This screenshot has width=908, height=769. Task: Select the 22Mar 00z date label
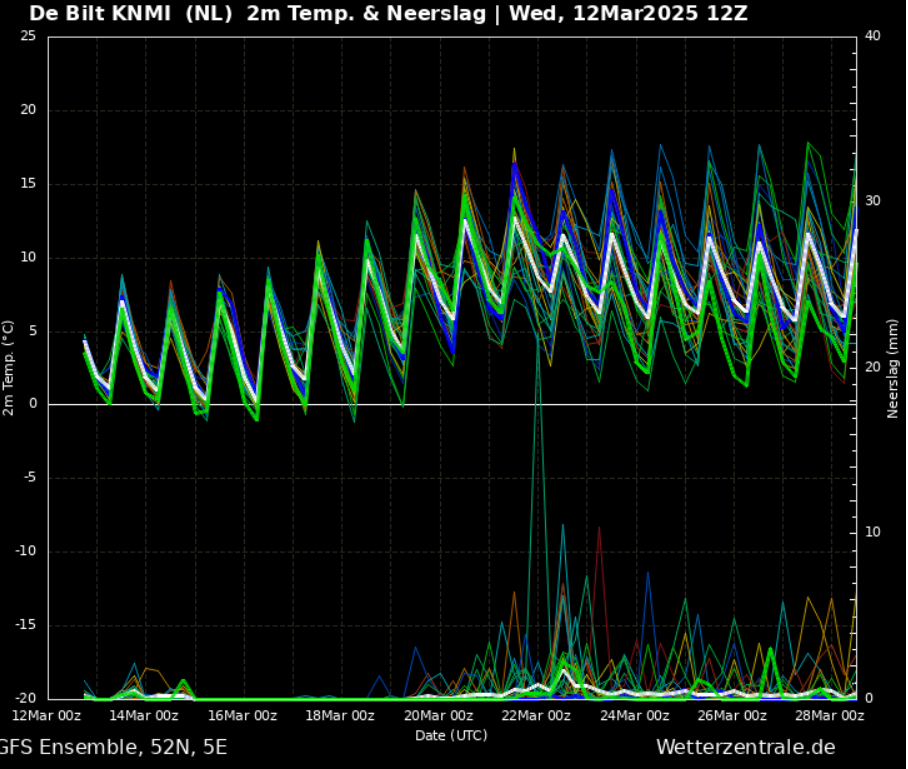537,715
